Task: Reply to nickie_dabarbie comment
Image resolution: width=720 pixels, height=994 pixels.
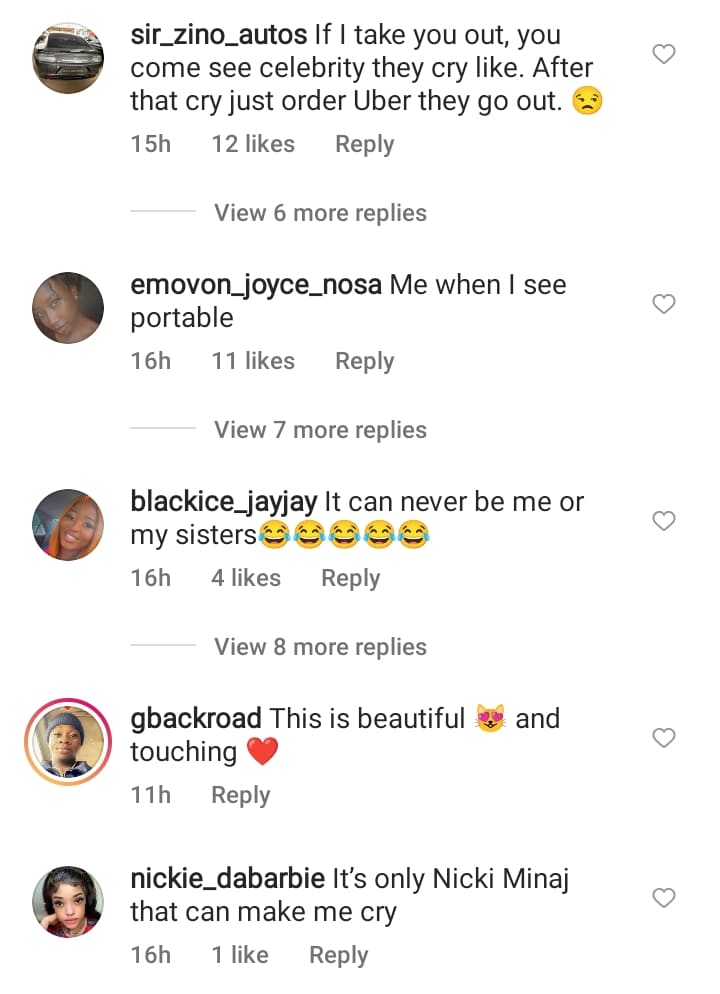Action: pos(338,955)
